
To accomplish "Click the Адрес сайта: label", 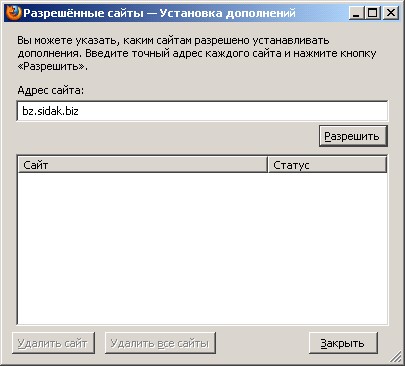I will [51, 90].
